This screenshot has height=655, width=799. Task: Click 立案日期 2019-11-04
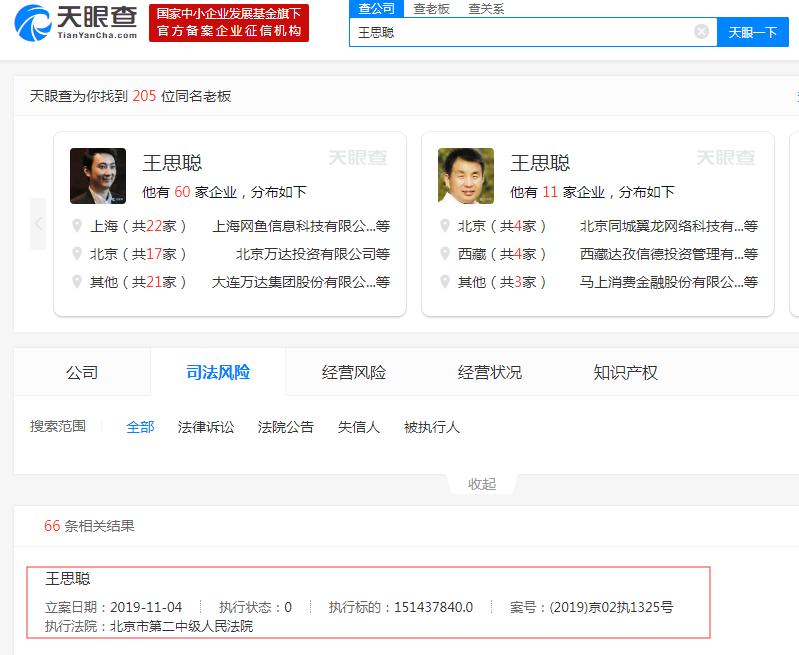(146, 607)
